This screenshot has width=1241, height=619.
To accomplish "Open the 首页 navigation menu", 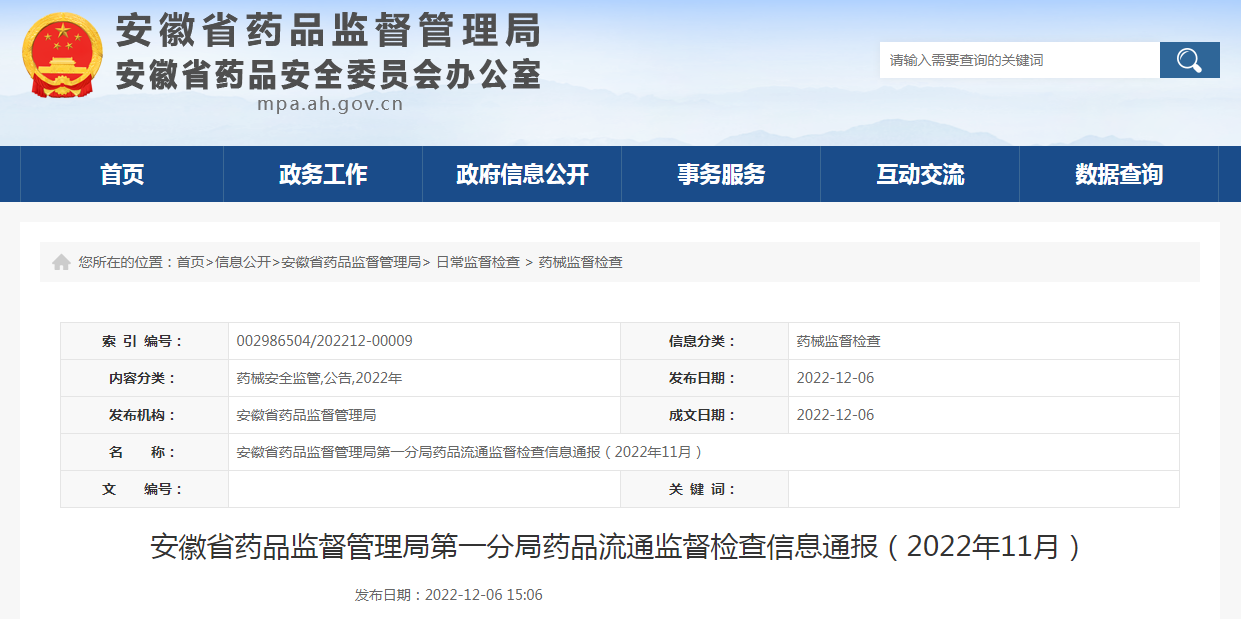I will [x=122, y=174].
